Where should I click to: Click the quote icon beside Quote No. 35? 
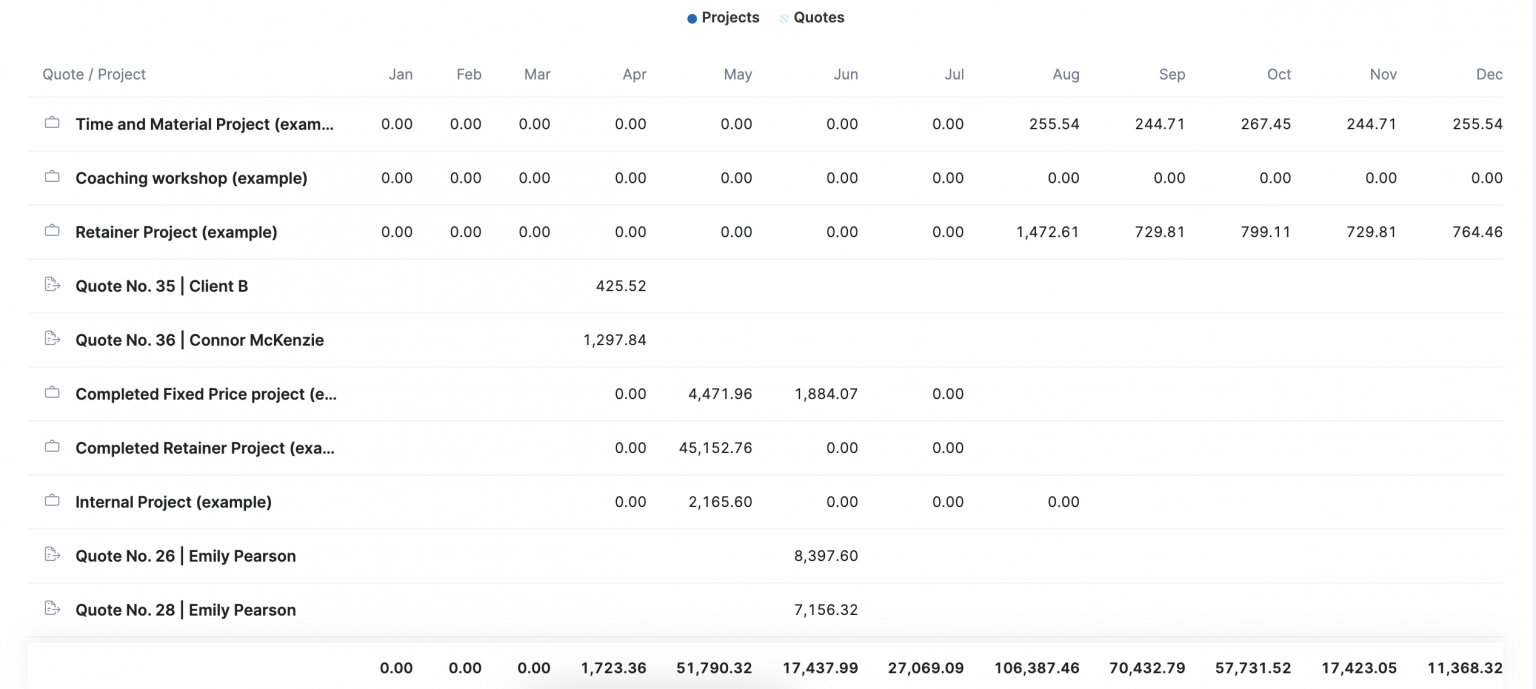pyautogui.click(x=52, y=285)
